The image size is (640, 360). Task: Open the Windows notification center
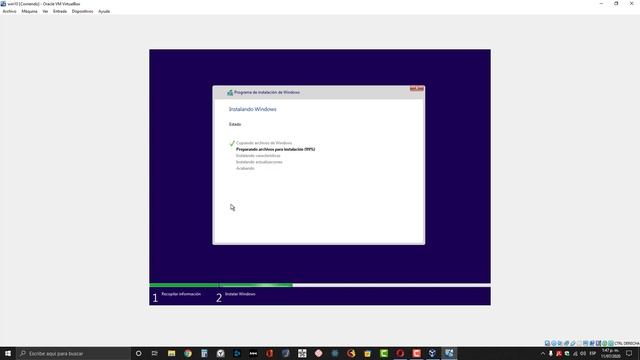[x=629, y=353]
